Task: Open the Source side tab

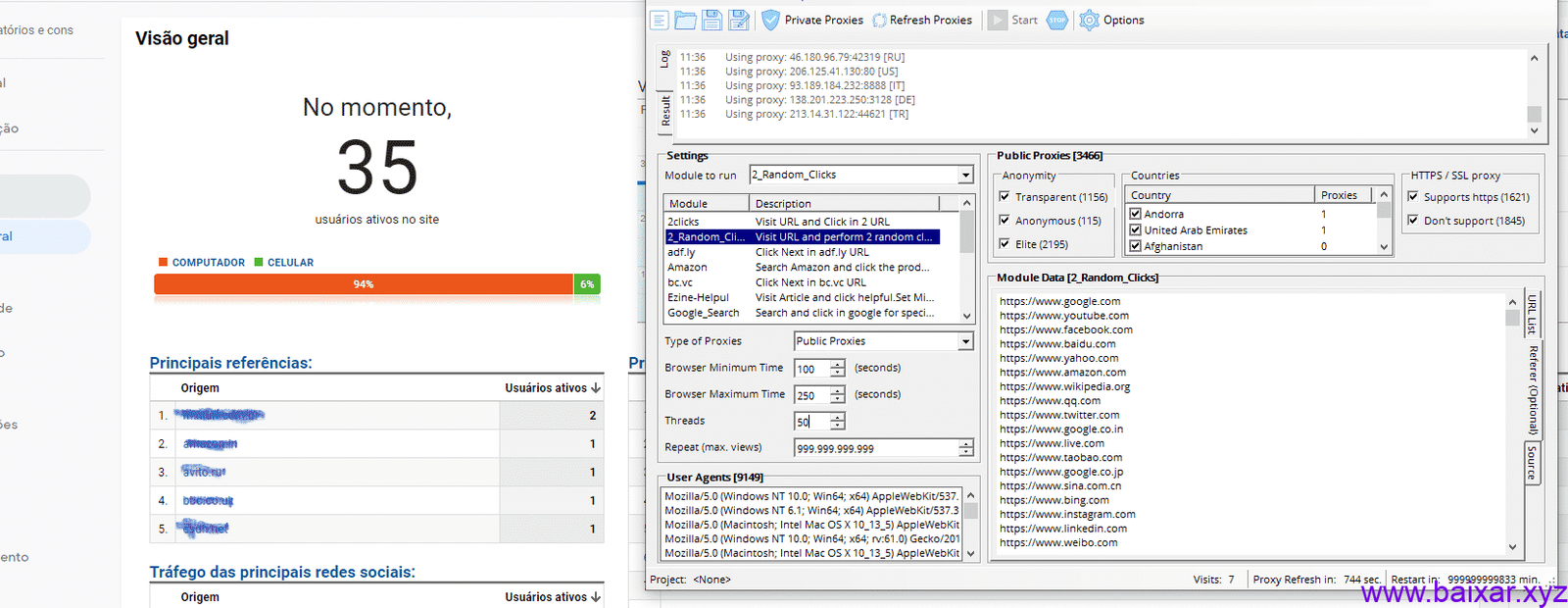Action: pyautogui.click(x=1533, y=463)
